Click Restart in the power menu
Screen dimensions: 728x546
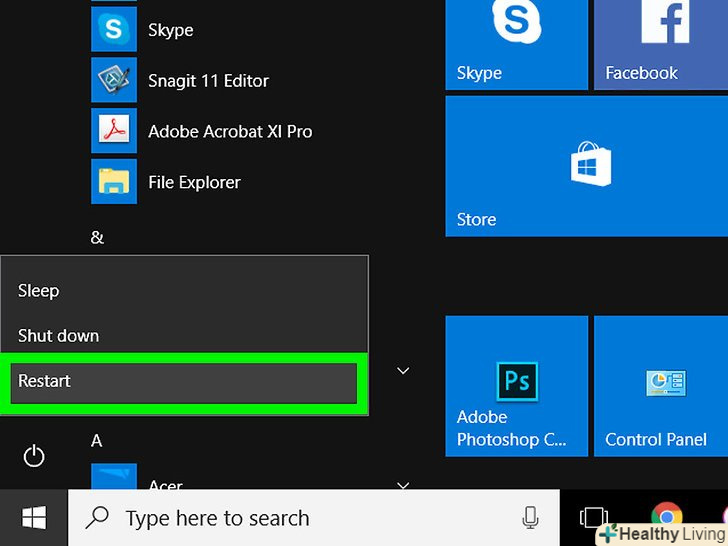click(x=184, y=382)
